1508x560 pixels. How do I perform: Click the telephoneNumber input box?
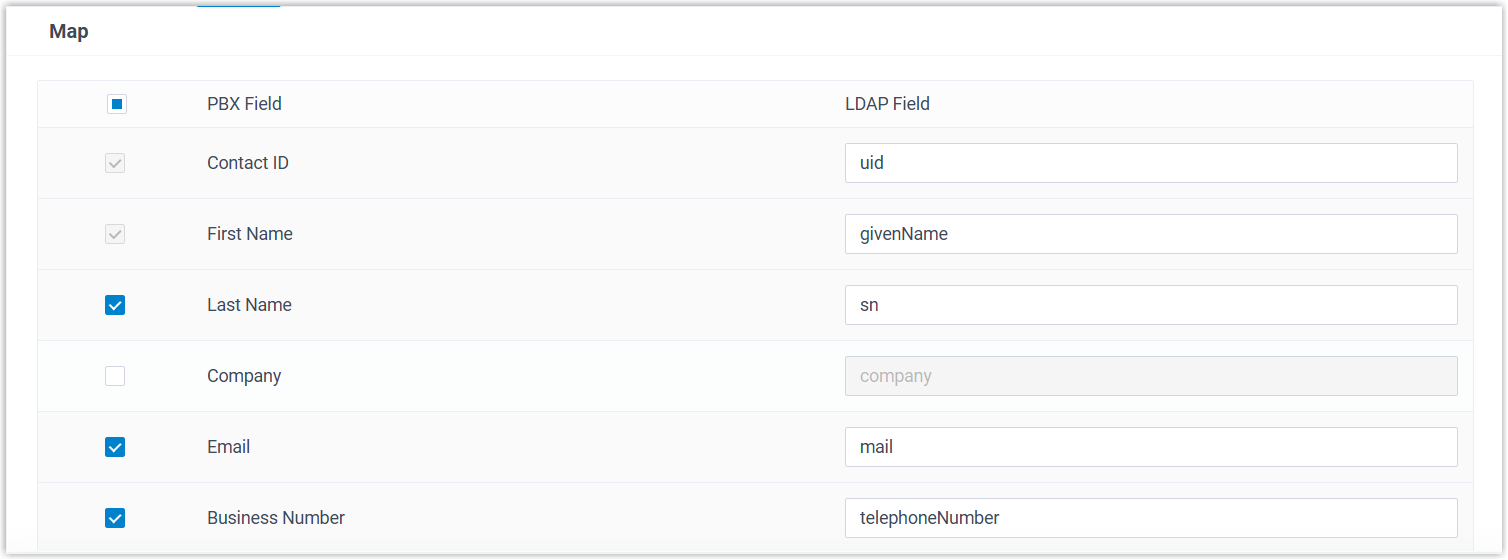point(1150,518)
